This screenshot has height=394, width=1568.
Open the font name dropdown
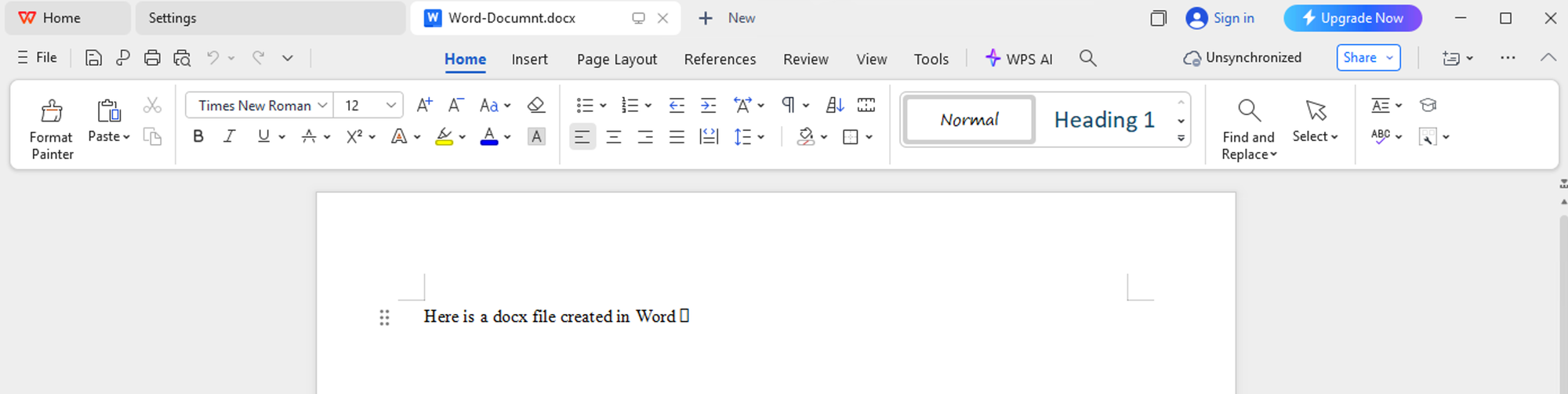(322, 105)
